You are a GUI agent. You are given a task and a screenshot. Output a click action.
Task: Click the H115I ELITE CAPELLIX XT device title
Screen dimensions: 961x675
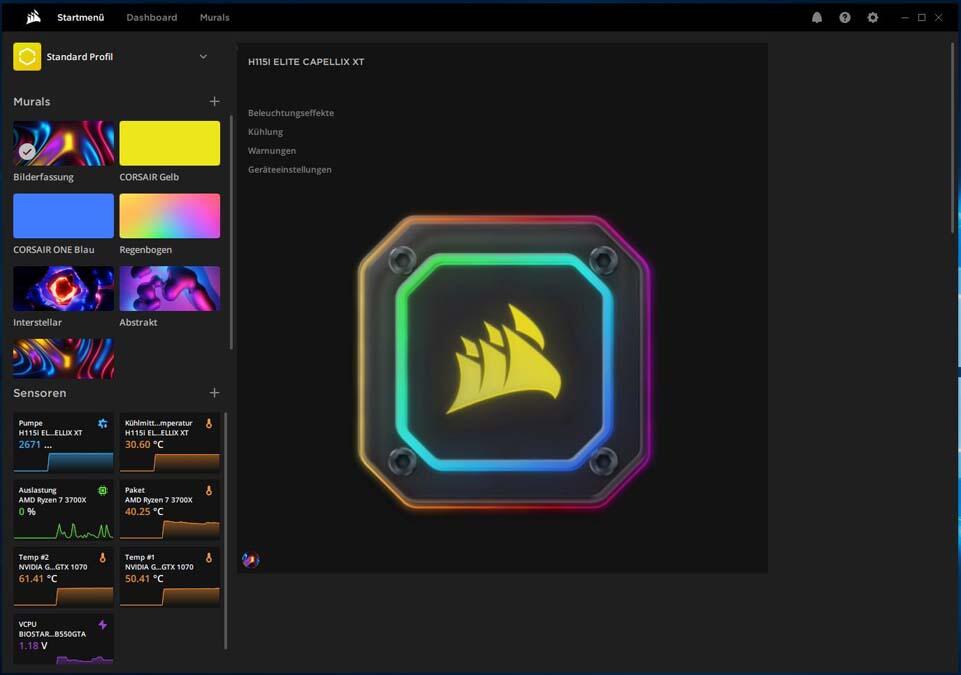306,62
